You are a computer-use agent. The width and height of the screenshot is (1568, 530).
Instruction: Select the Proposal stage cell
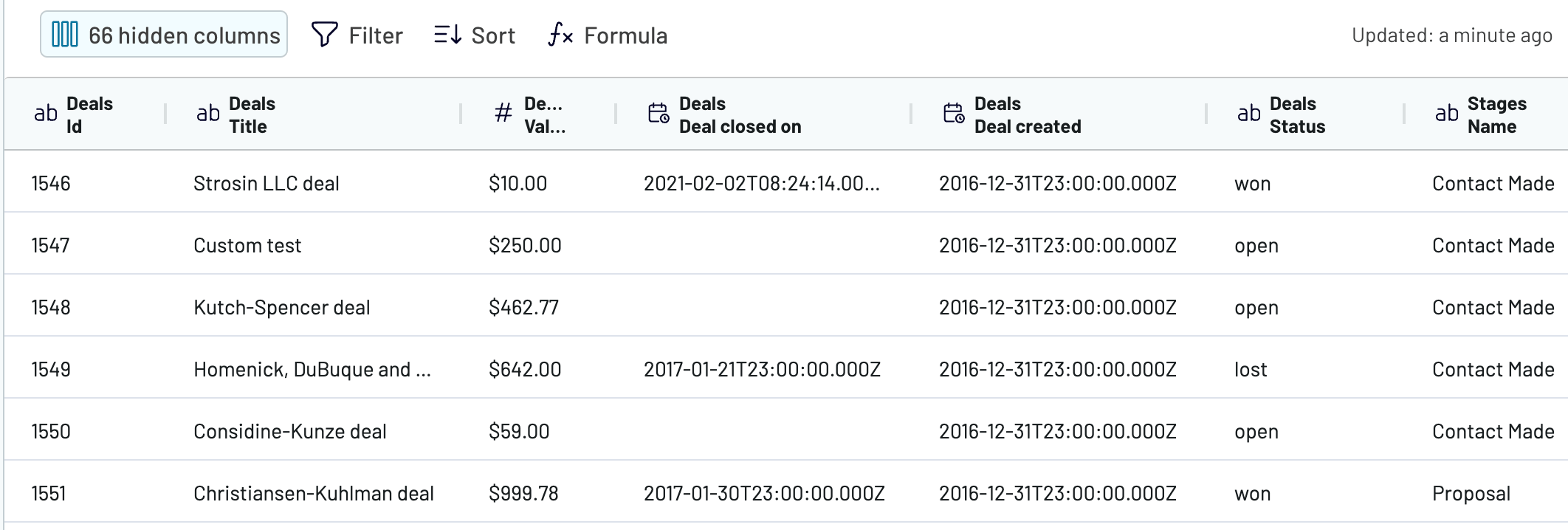pos(1471,493)
